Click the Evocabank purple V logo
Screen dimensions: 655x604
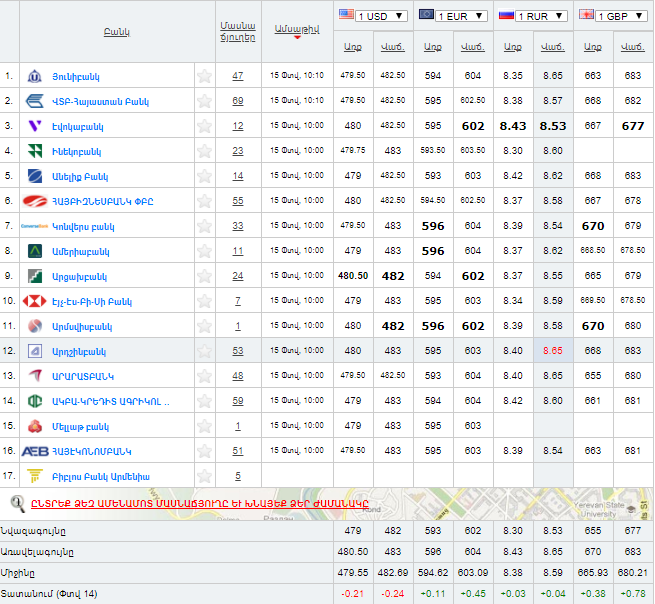pyautogui.click(x=35, y=126)
